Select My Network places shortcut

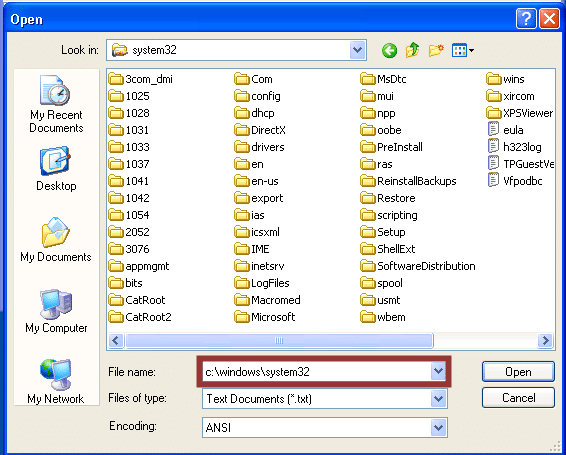tap(56, 381)
